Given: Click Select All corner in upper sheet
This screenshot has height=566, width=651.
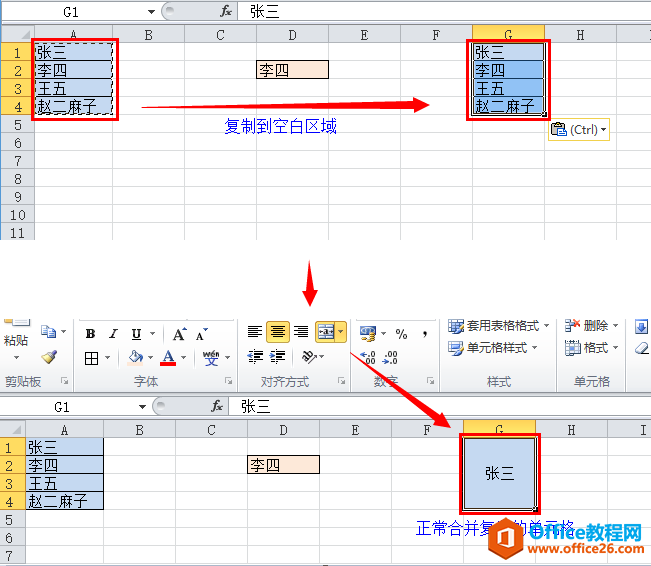Looking at the screenshot, I should pyautogui.click(x=17, y=34).
